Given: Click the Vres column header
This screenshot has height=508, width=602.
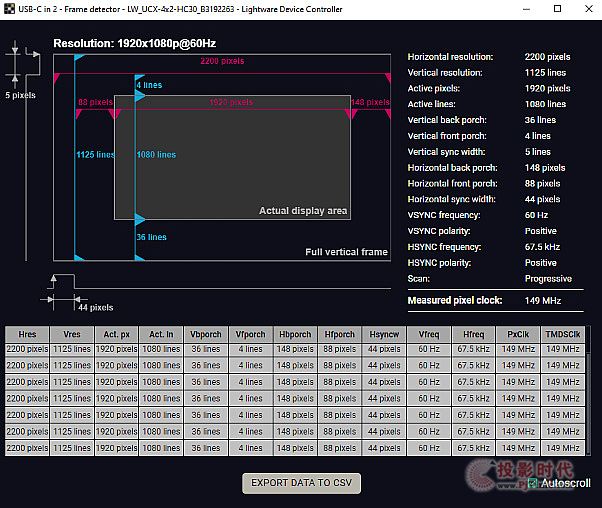Looking at the screenshot, I should coord(72,334).
